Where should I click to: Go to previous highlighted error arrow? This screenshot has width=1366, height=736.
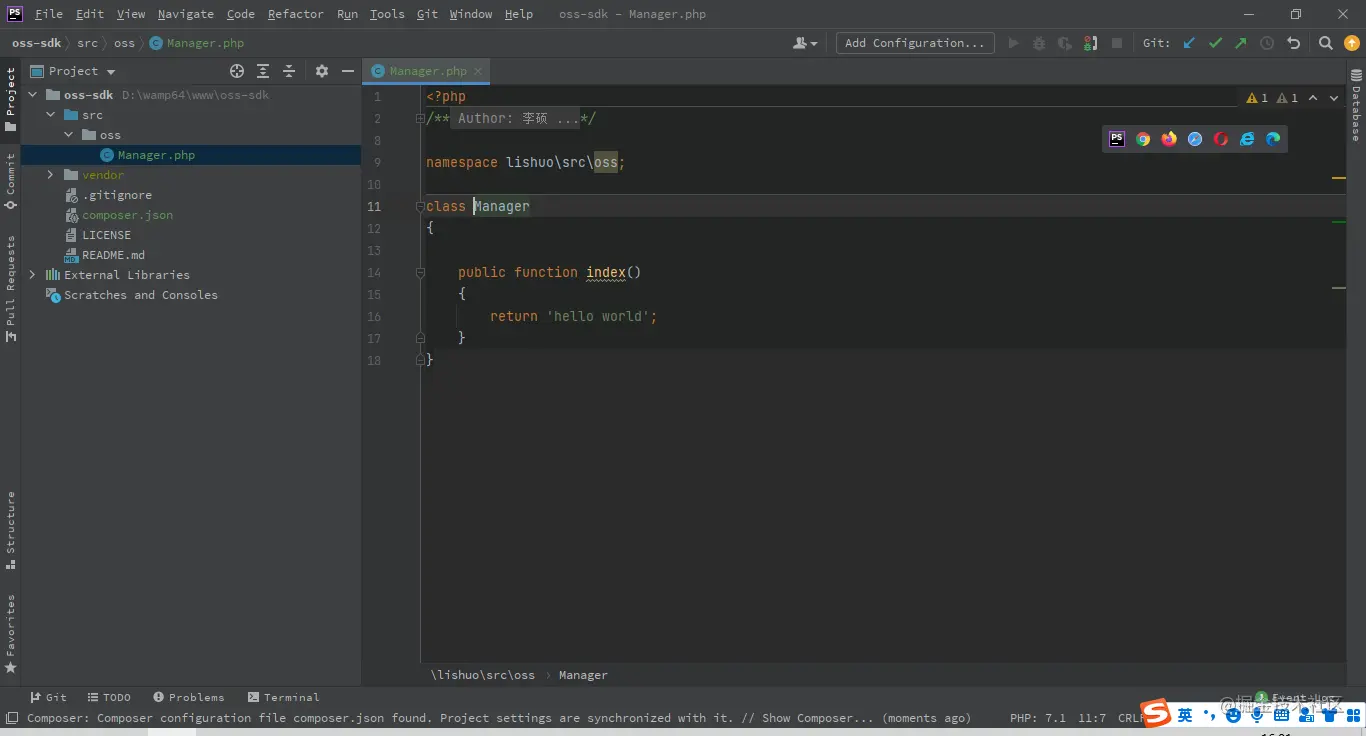pos(1313,98)
